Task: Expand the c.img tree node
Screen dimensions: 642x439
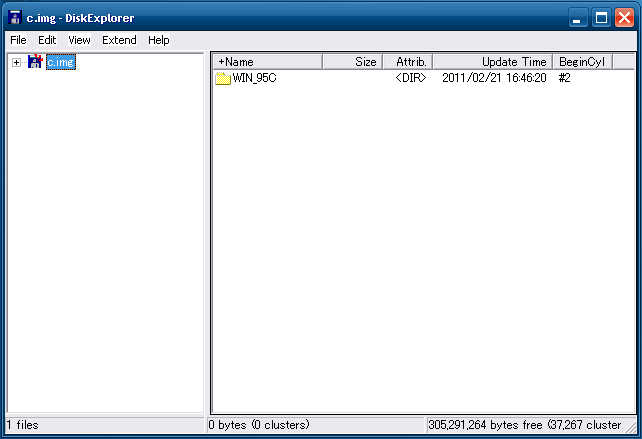Action: point(16,62)
